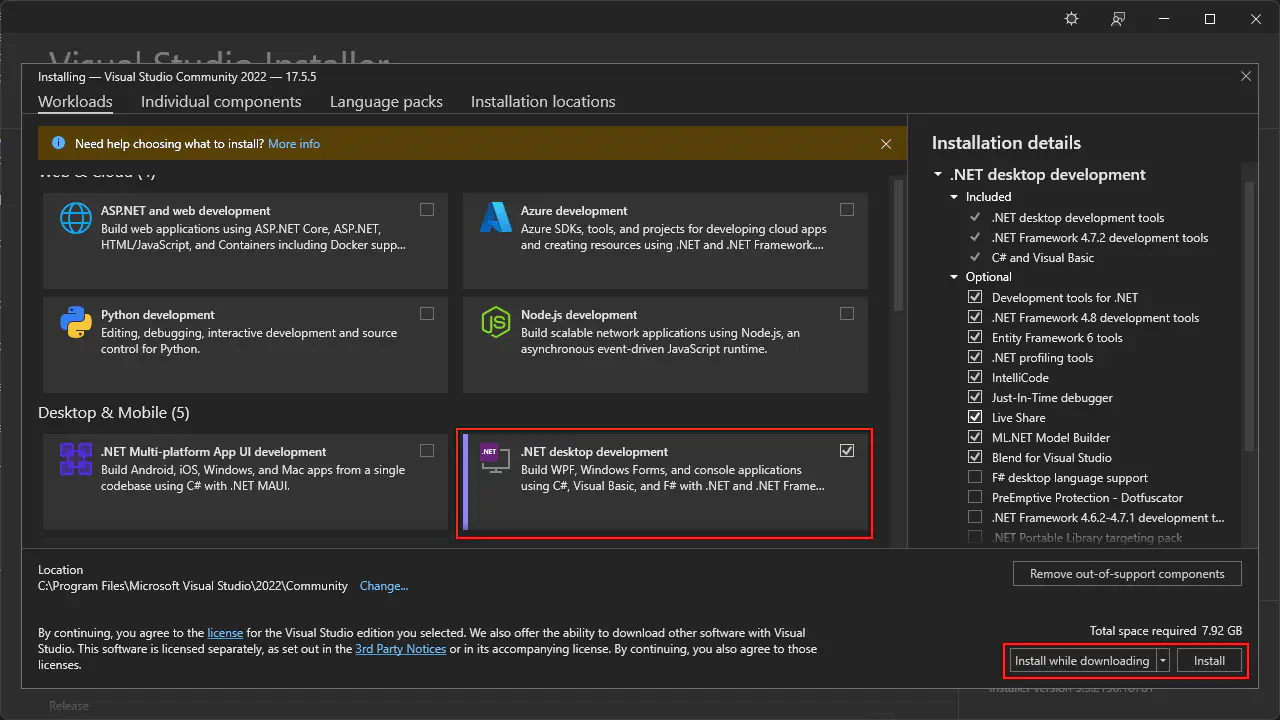Screen dimensions: 1280x720
Task: Uncheck ML.NET Model Builder option
Action: click(x=975, y=437)
